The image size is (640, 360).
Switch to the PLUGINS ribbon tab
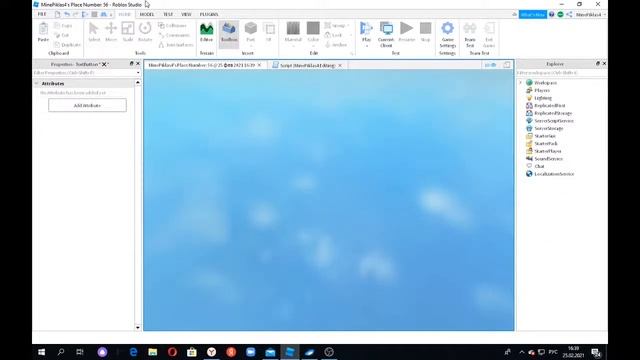[209, 14]
